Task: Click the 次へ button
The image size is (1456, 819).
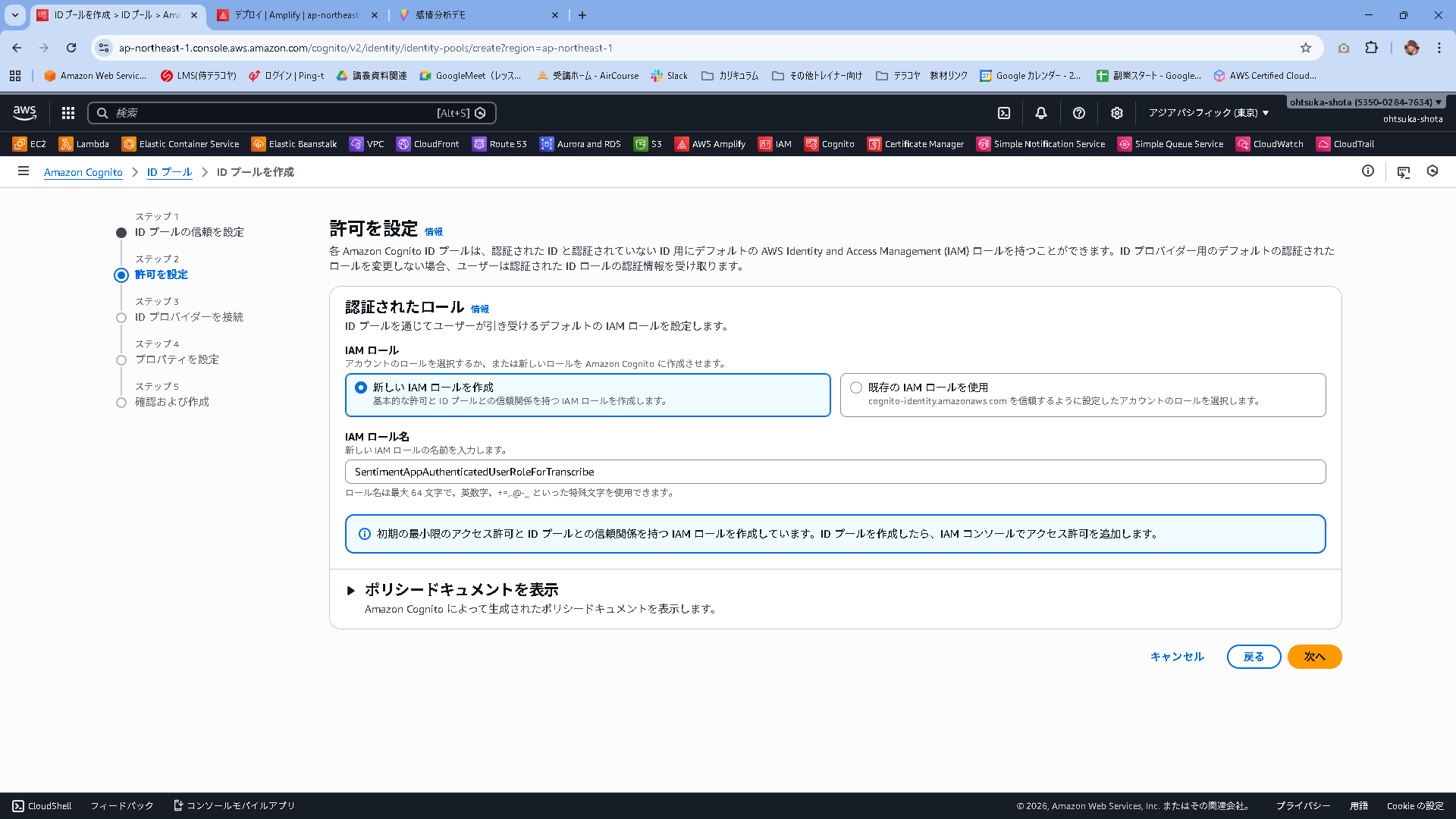Action: point(1314,657)
